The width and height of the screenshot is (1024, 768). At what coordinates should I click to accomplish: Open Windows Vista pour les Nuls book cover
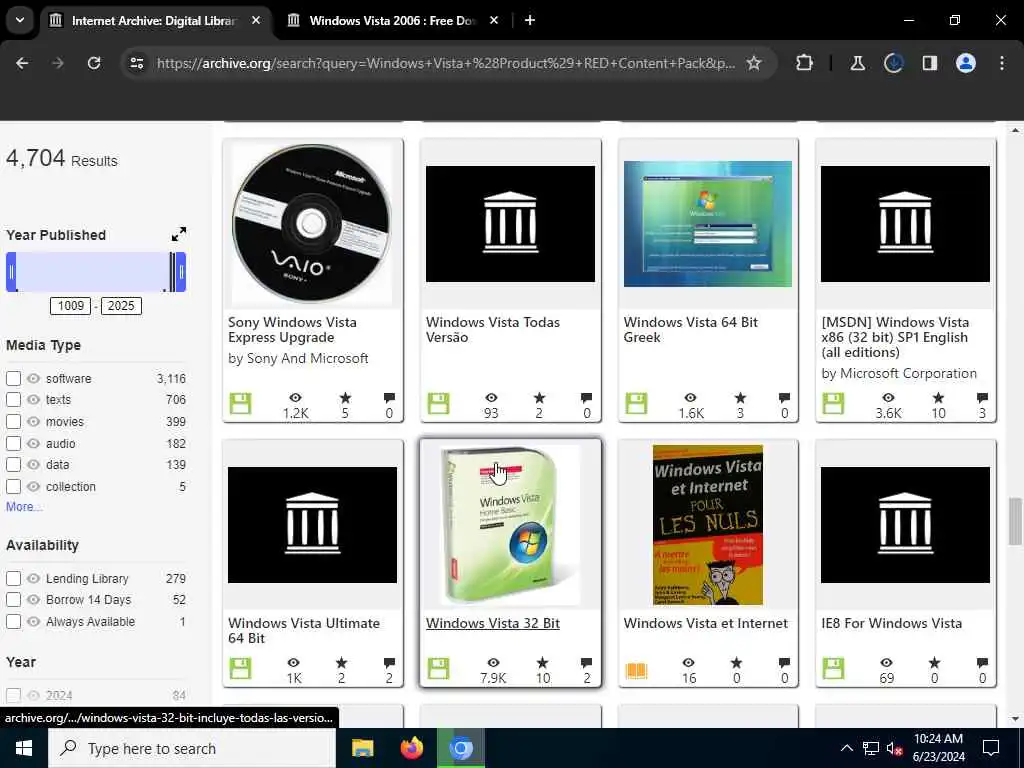[708, 525]
